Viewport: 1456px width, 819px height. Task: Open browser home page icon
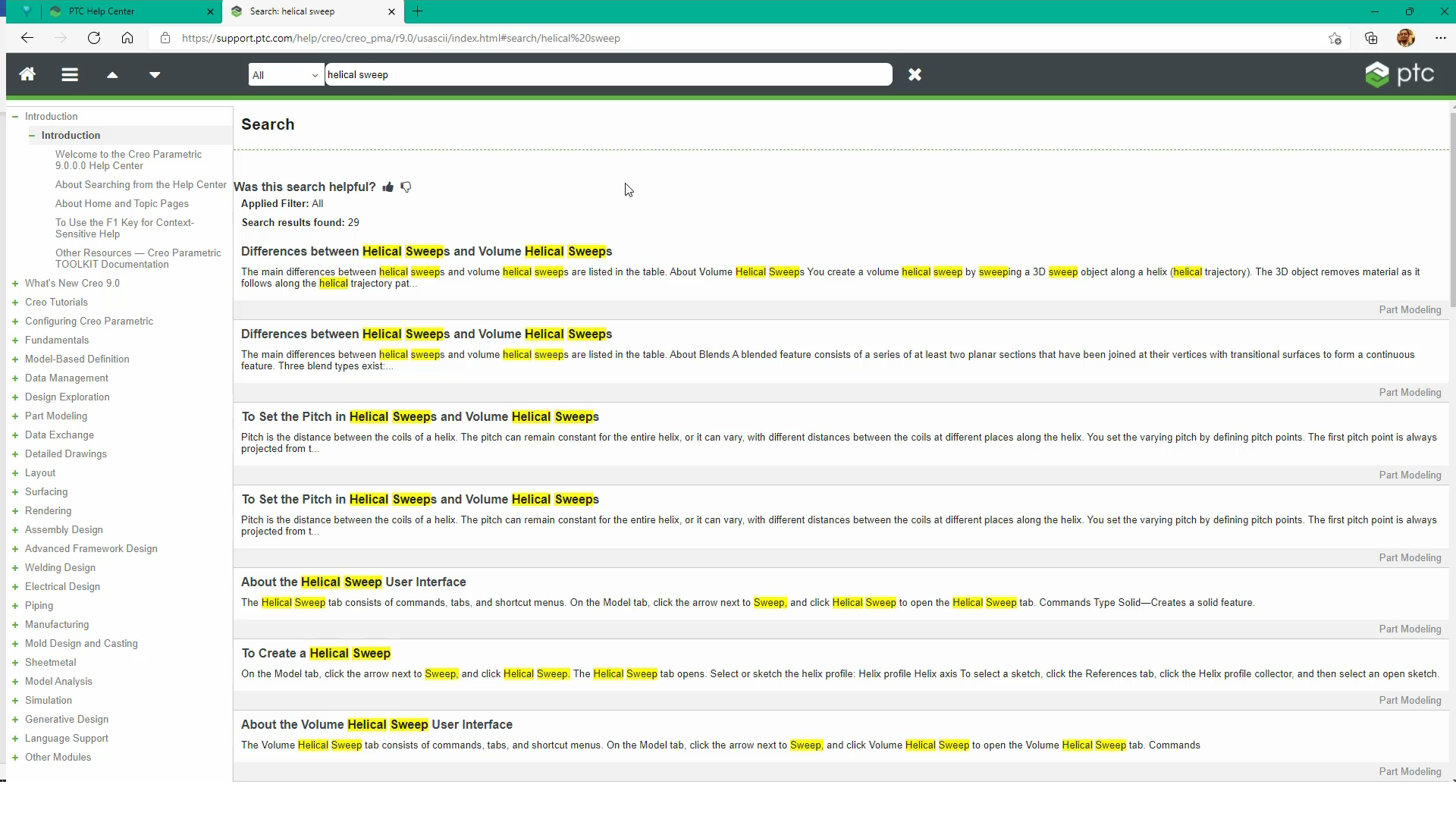coord(127,38)
